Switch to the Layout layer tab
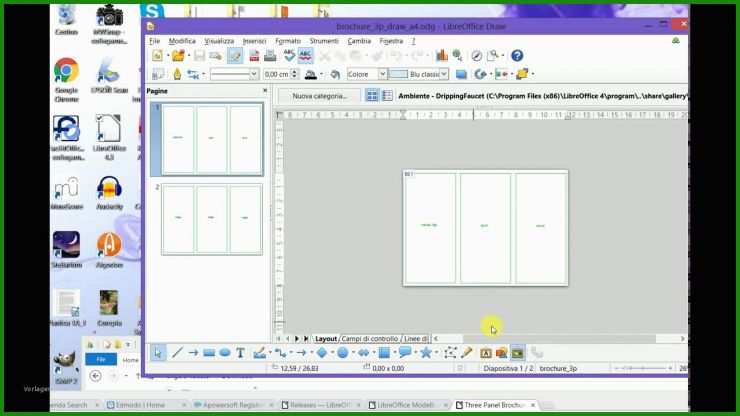This screenshot has width=740, height=416. [326, 339]
